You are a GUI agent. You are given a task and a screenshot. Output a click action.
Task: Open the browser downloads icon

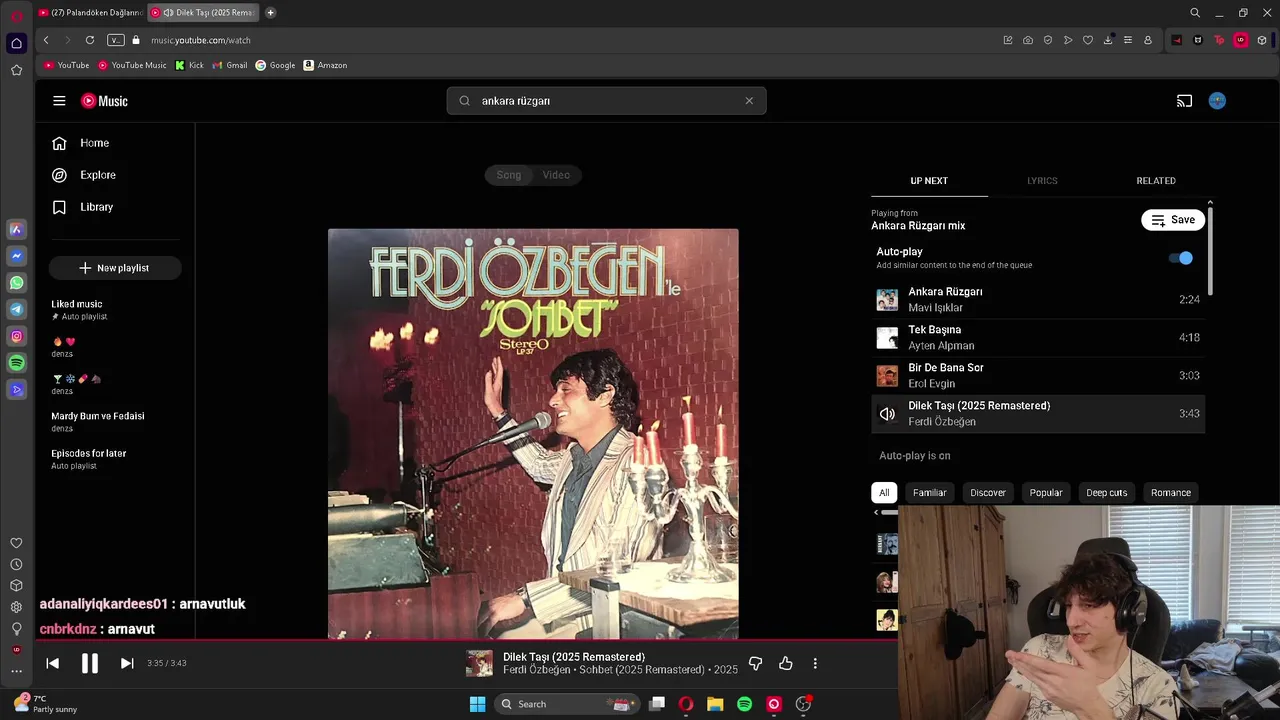[1108, 40]
